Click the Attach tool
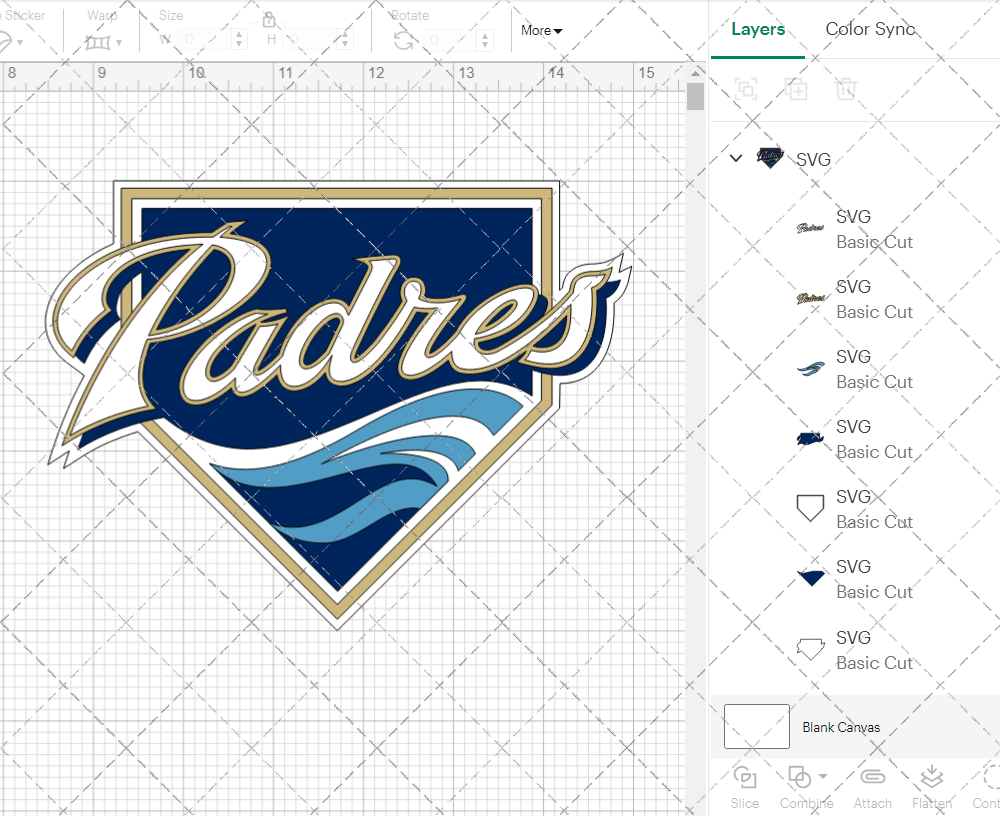Viewport: 1000px width, 816px height. point(872,788)
